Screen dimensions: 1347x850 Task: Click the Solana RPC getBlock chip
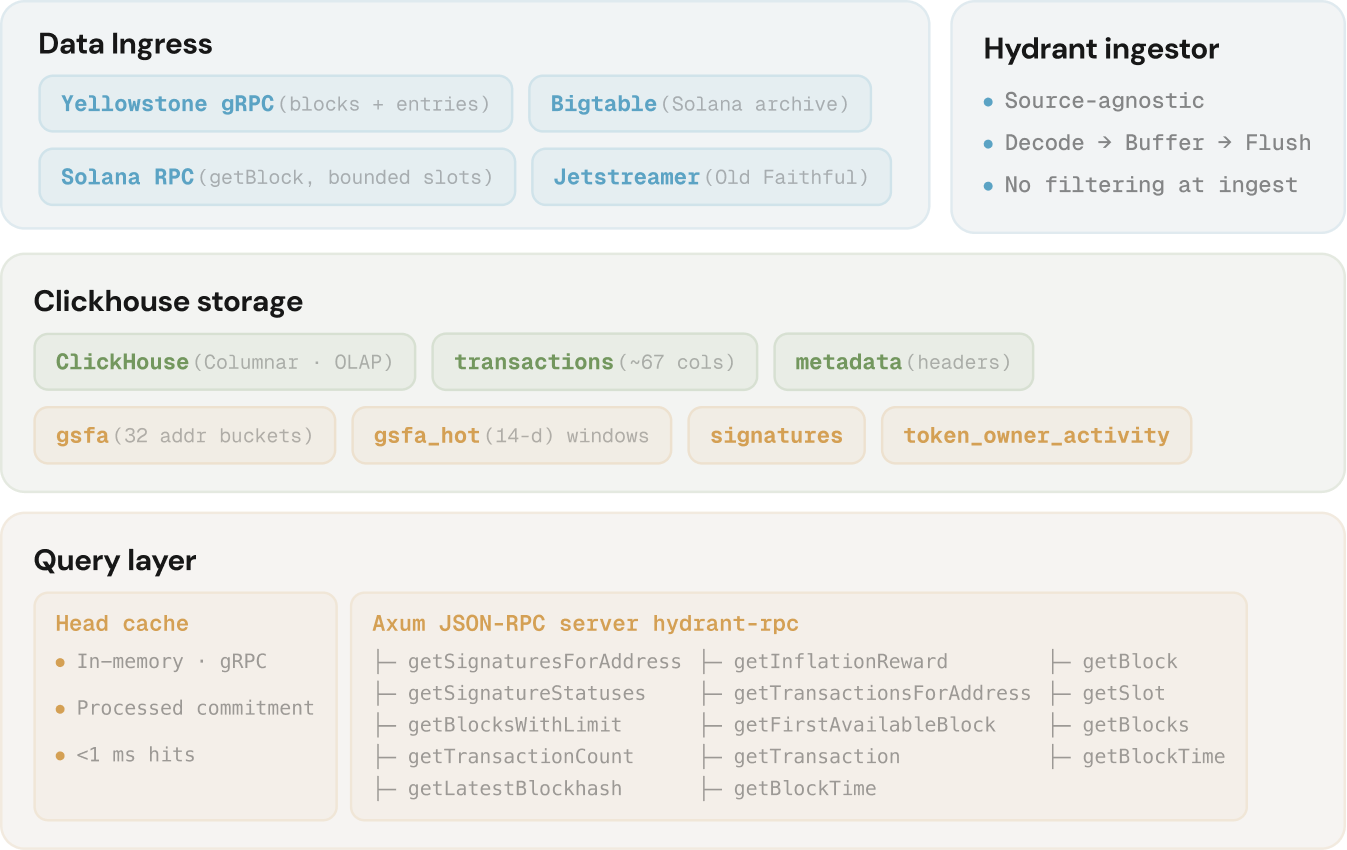(277, 177)
